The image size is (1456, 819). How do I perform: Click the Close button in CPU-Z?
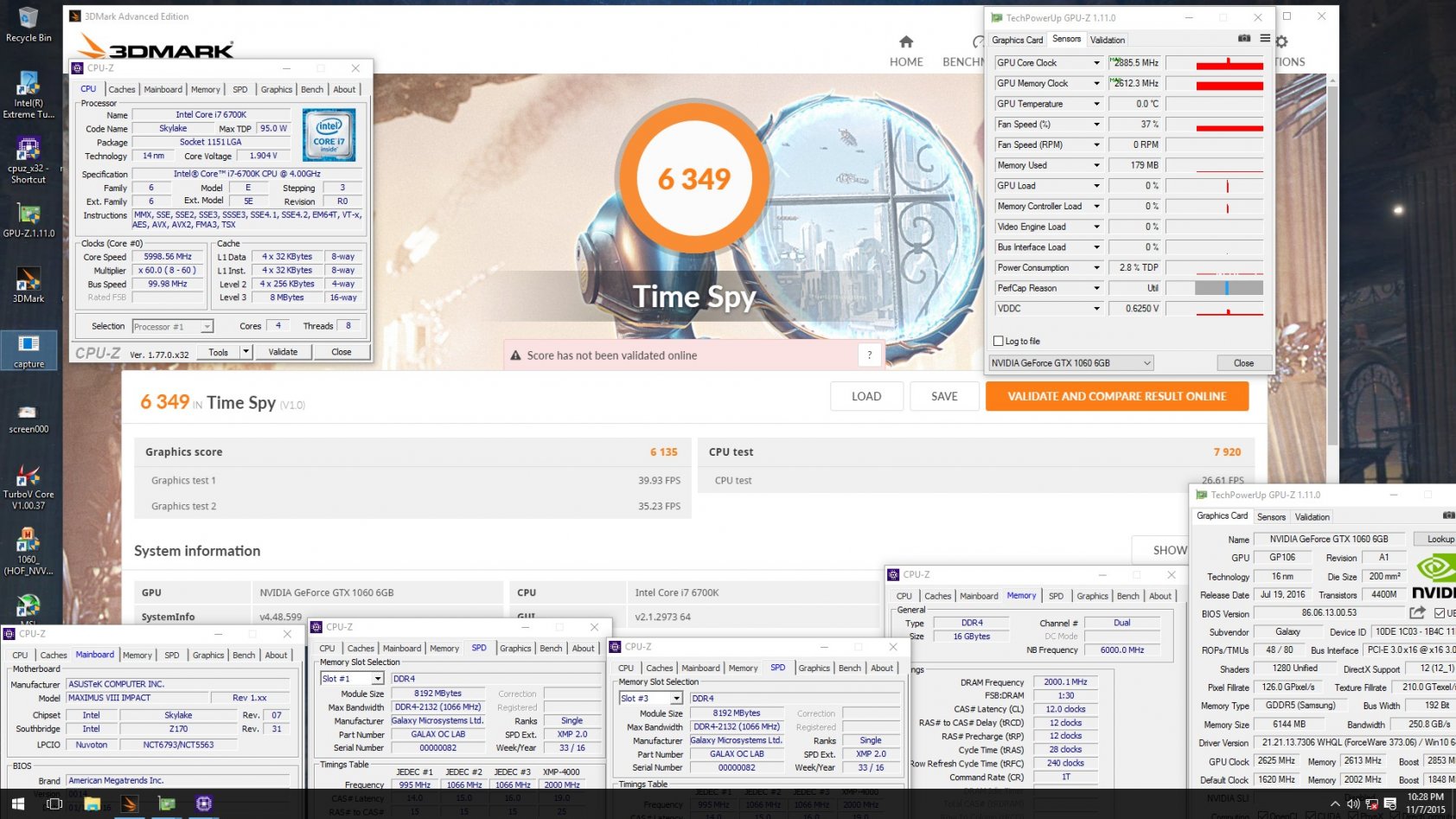click(342, 352)
